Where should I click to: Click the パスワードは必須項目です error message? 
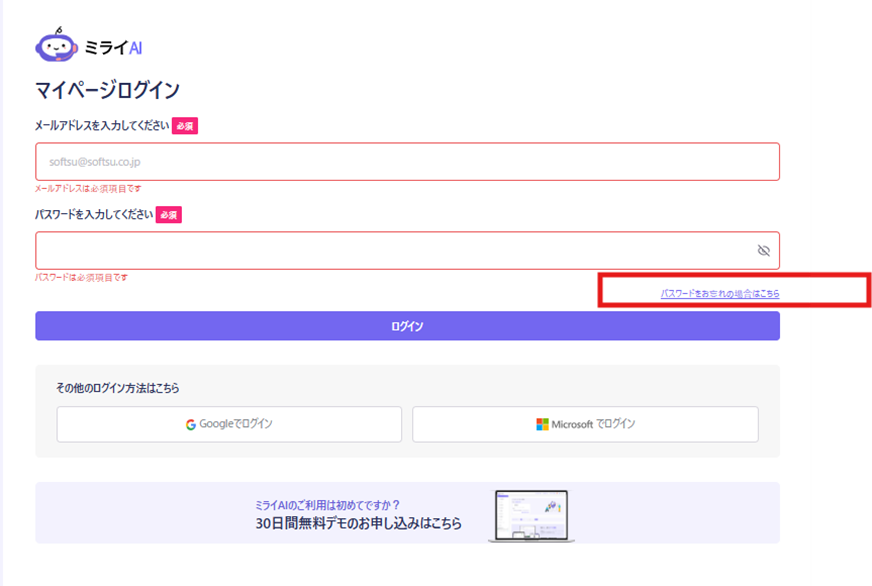point(81,277)
